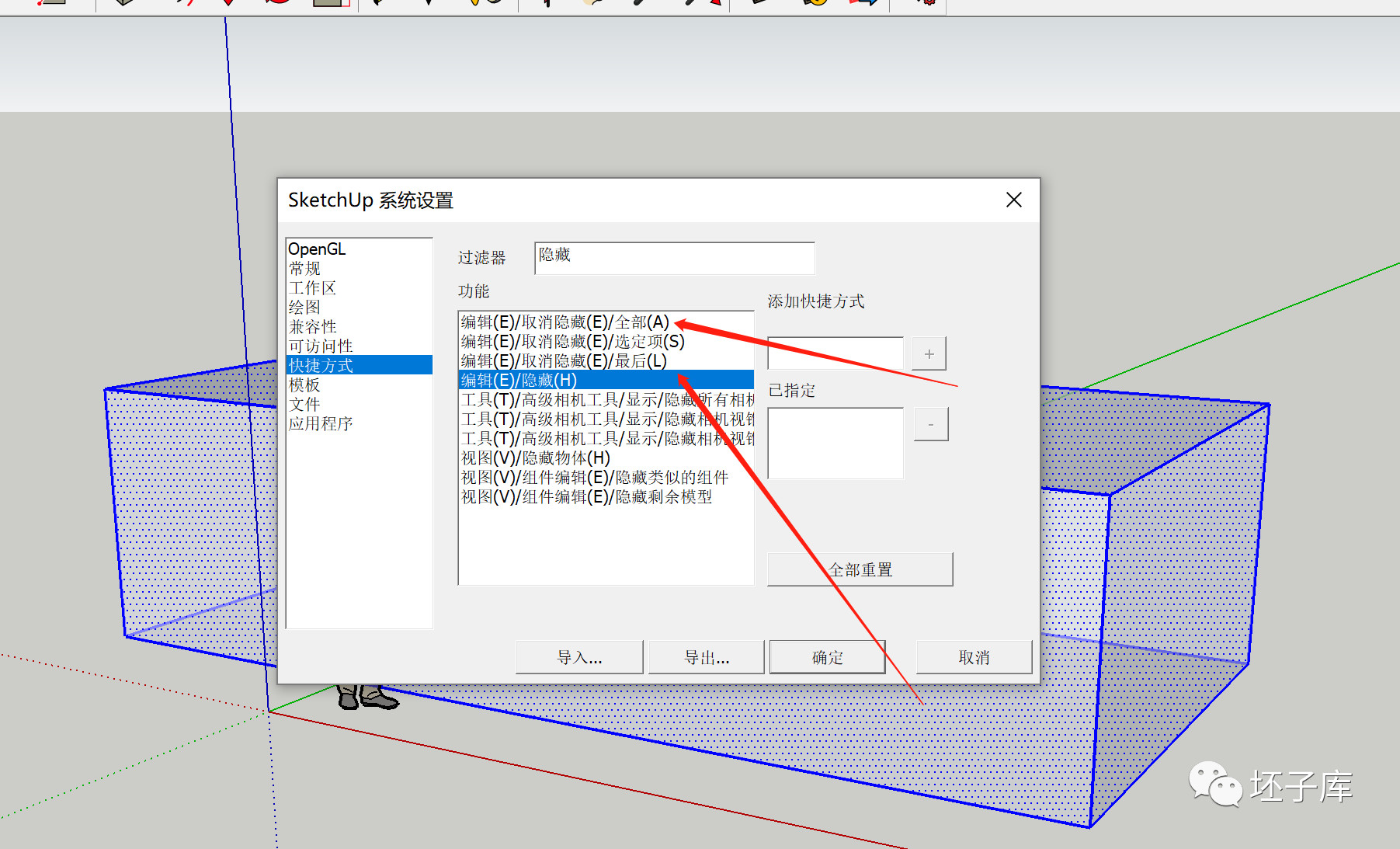Click the 已指定 assigned shortcuts list box
Viewport: 1400px width, 849px height.
coord(835,443)
